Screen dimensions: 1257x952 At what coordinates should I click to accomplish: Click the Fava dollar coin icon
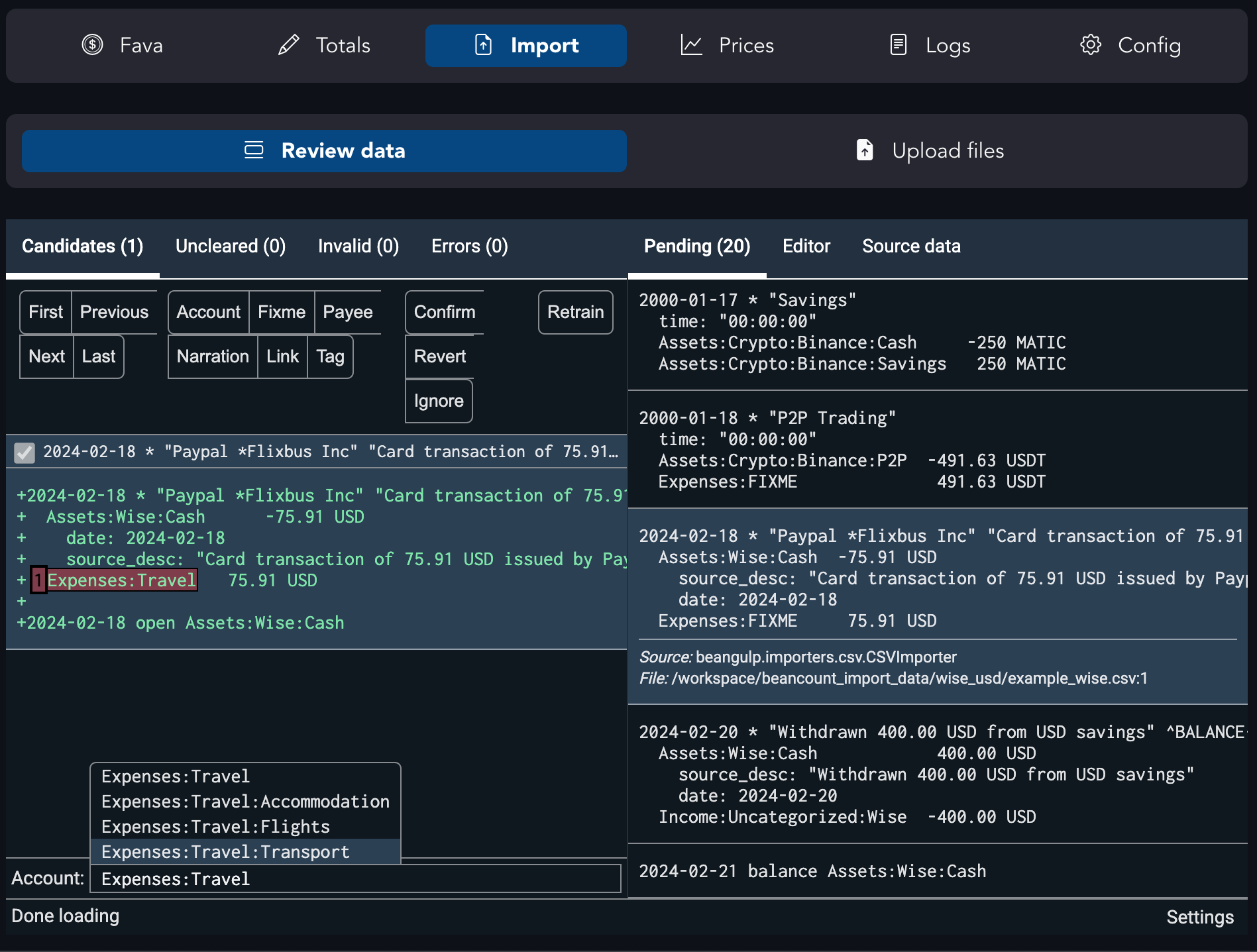[92, 45]
